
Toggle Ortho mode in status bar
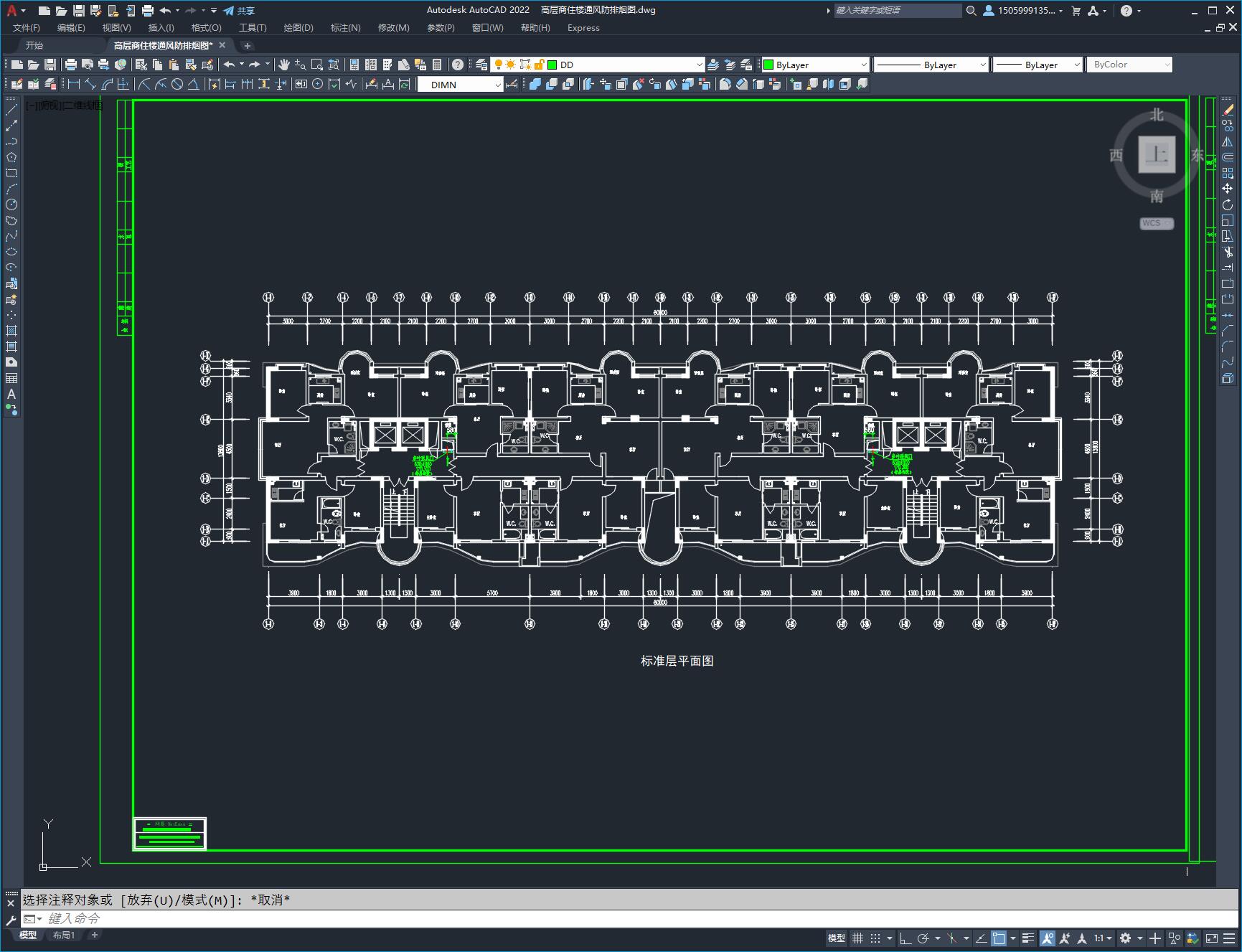click(905, 938)
